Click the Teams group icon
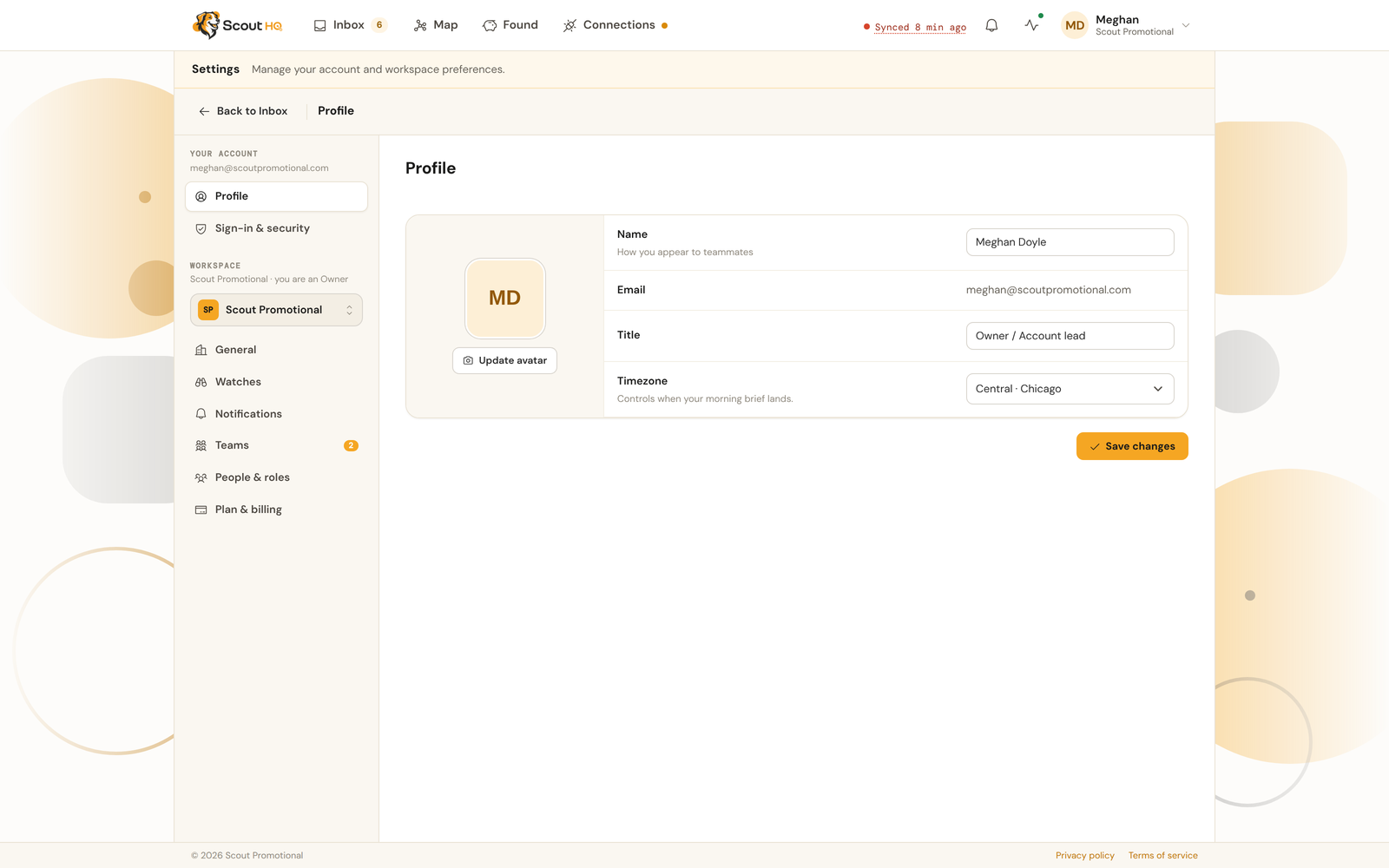This screenshot has width=1389, height=868. (201, 445)
